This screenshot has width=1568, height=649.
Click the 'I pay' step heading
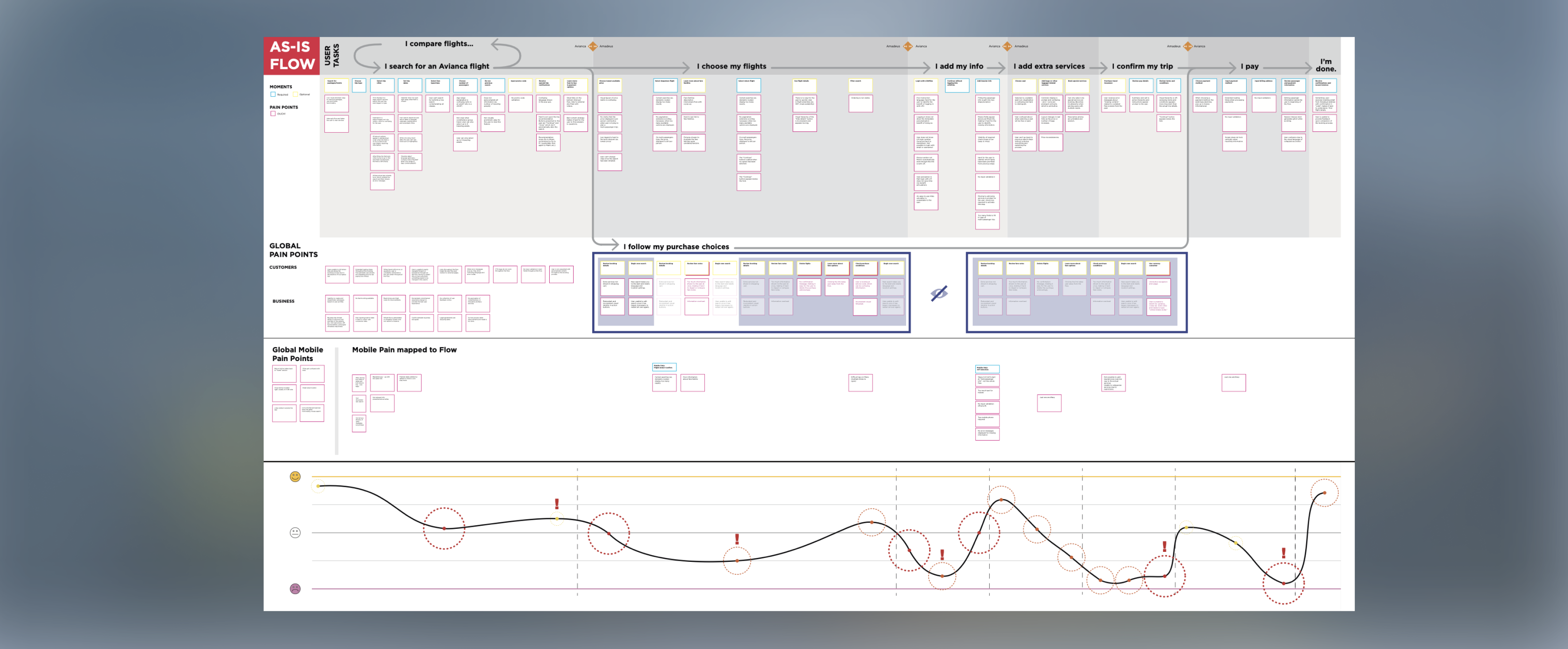[1249, 67]
